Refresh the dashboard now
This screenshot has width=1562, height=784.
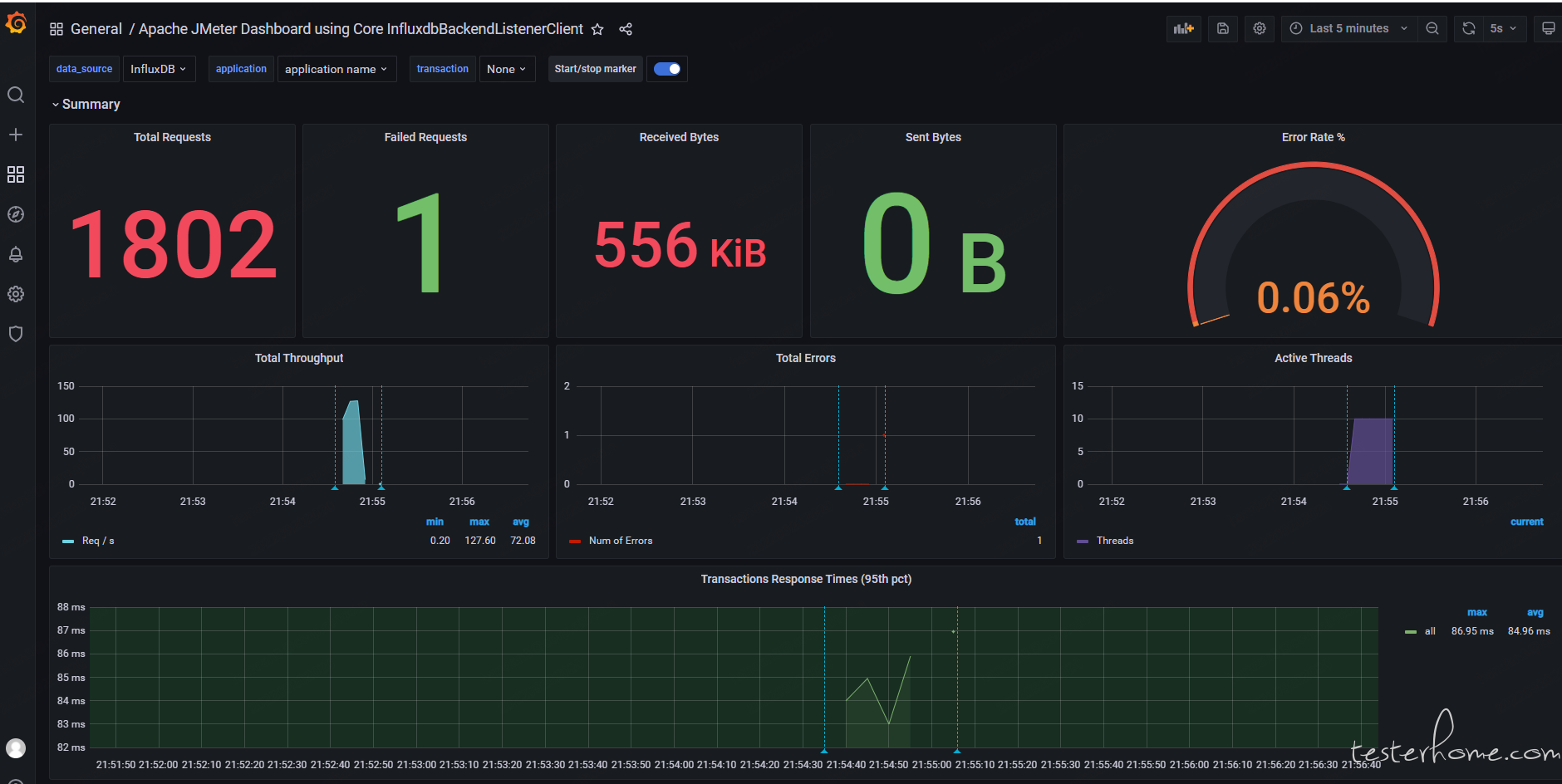click(1469, 28)
